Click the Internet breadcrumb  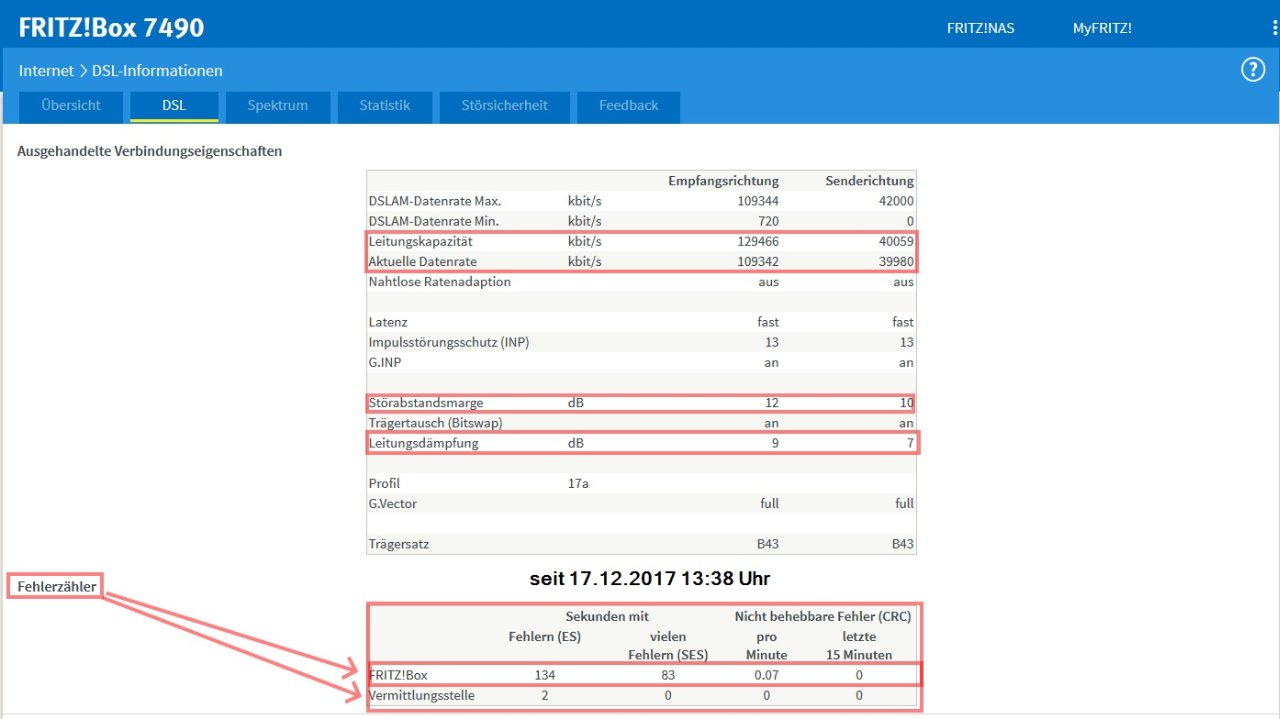(46, 71)
